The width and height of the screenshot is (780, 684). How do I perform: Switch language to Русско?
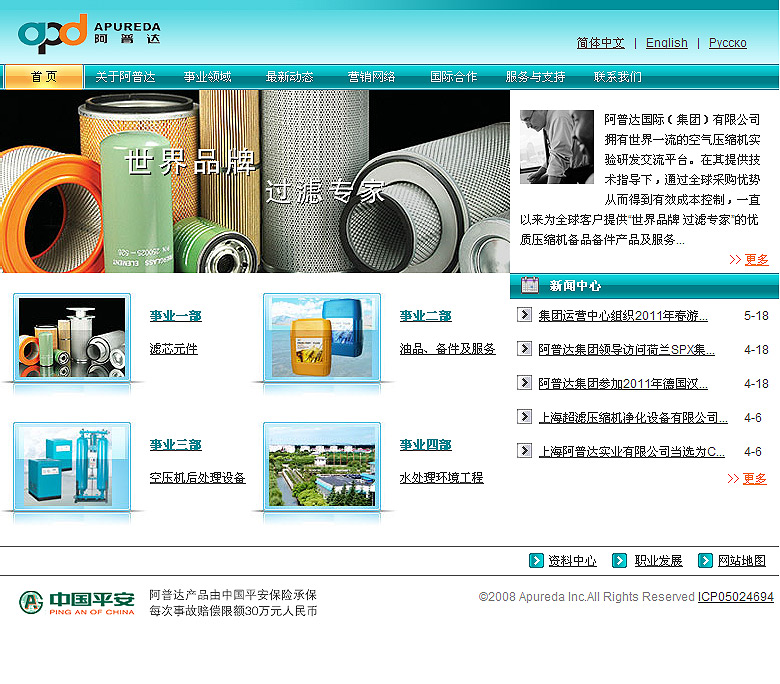[x=727, y=43]
